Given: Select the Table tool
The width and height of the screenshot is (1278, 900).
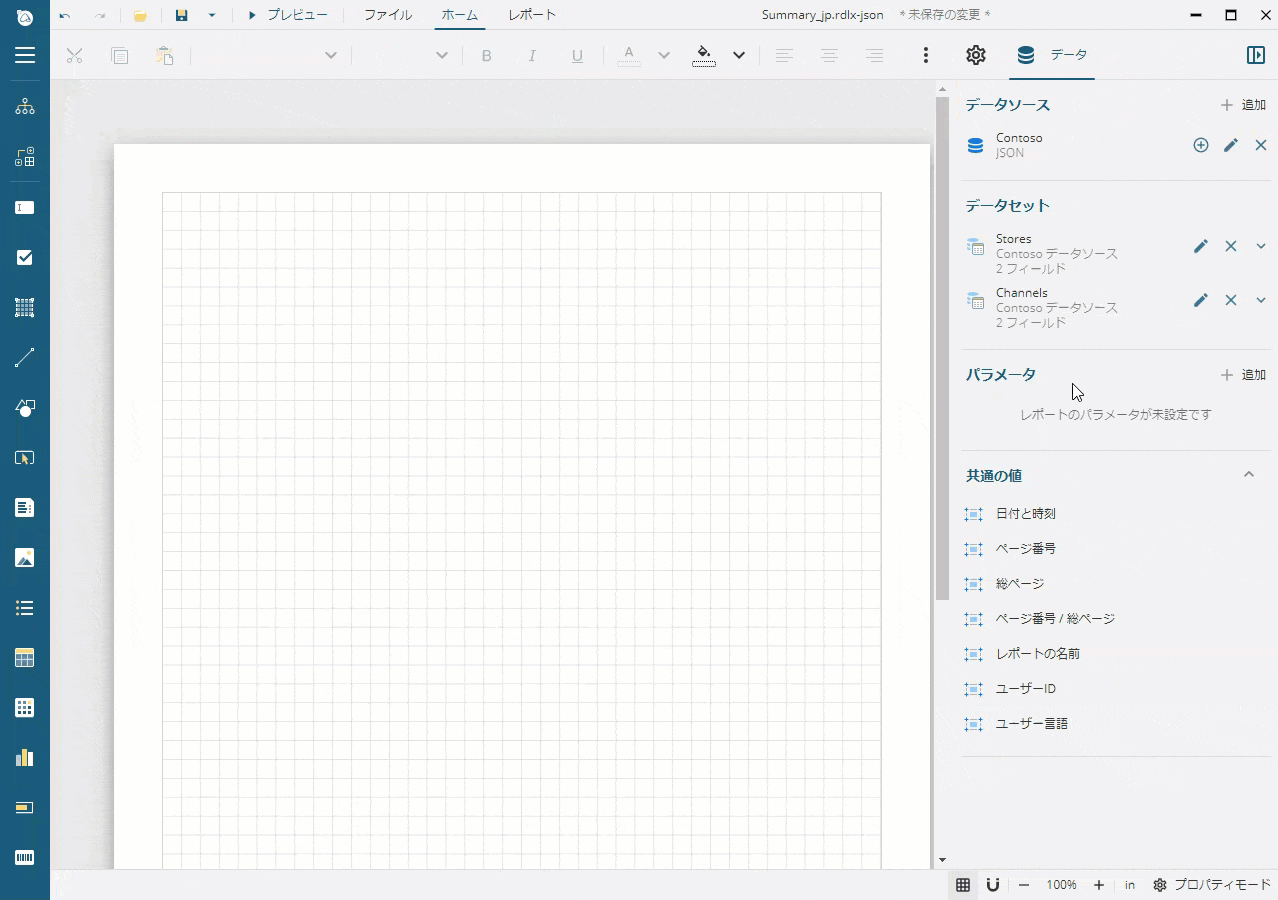Looking at the screenshot, I should (x=24, y=657).
